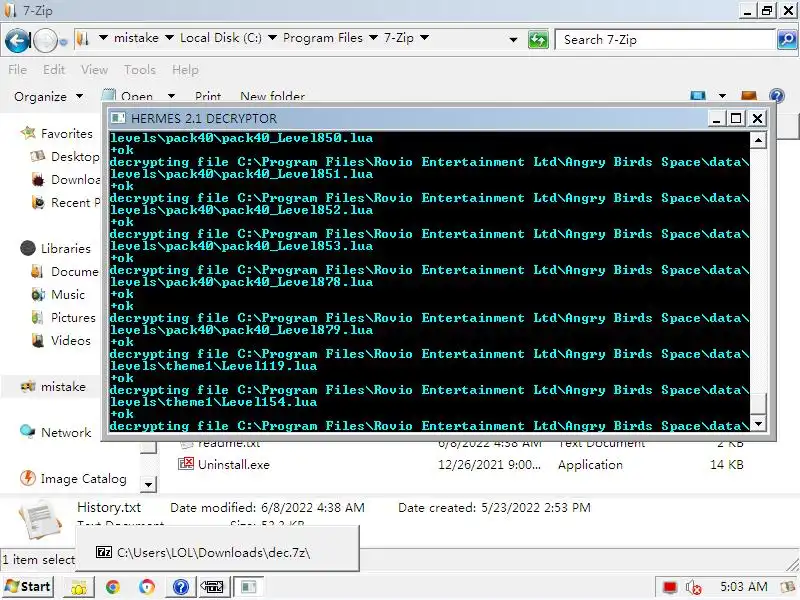
Task: Click the New folder button
Action: (x=272, y=96)
